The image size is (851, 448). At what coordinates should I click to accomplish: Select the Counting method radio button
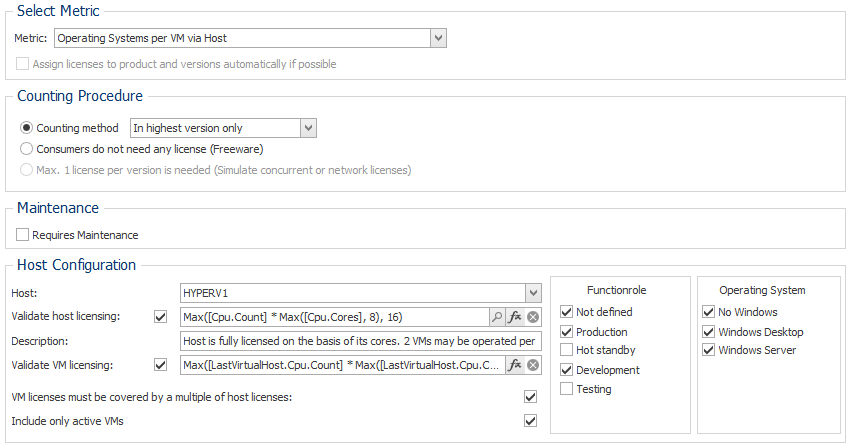tap(26, 128)
